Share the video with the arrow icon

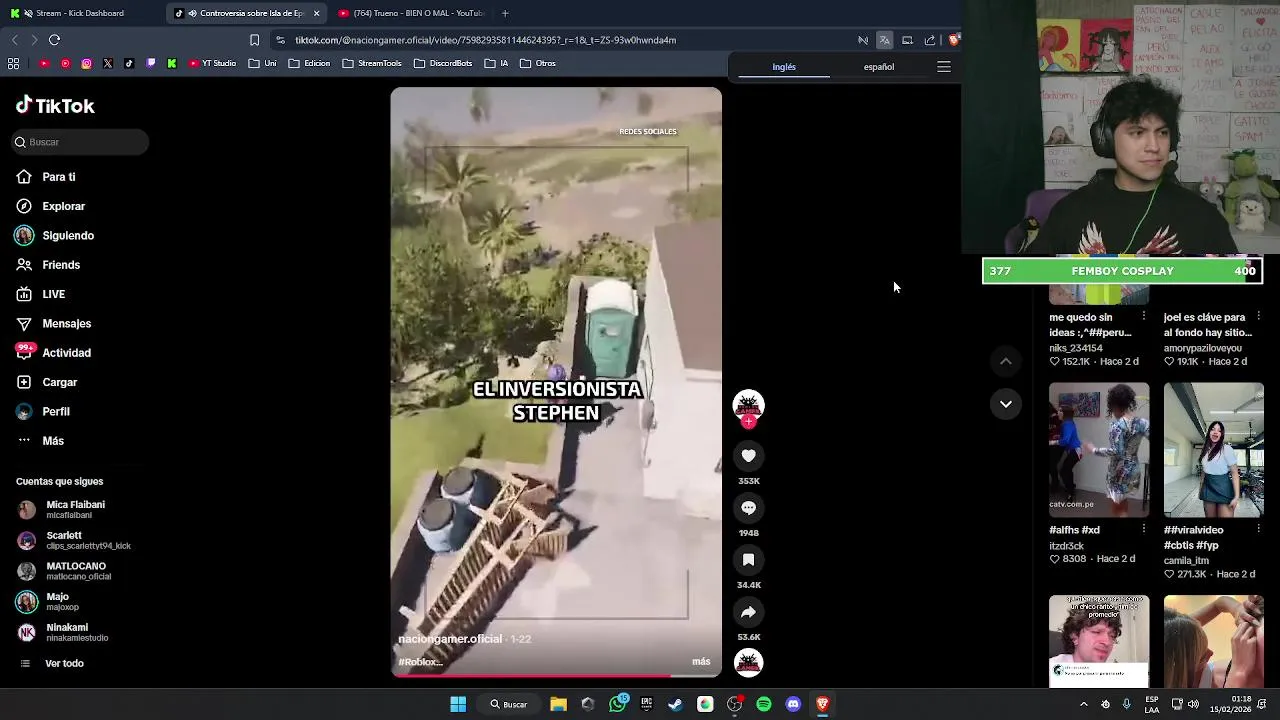pos(748,612)
